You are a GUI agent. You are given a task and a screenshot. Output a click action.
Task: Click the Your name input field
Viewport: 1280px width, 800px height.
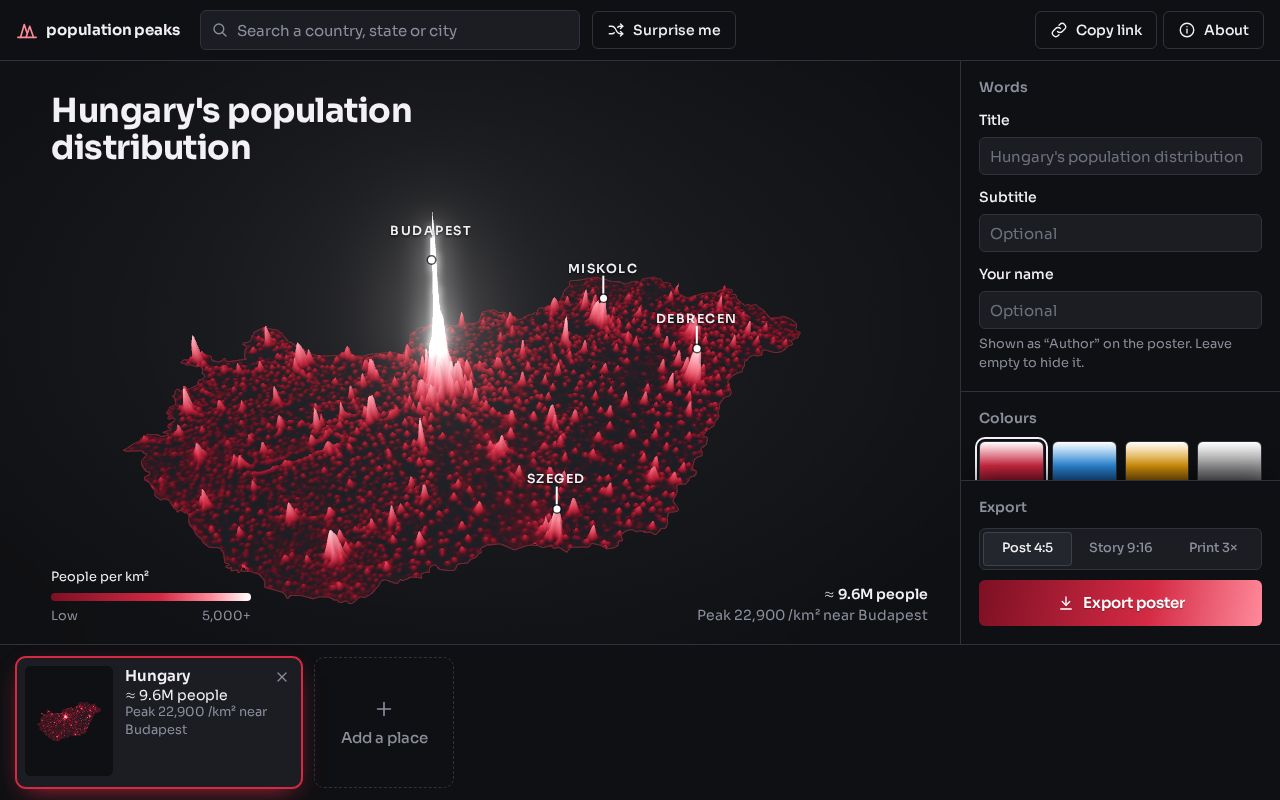tap(1120, 310)
